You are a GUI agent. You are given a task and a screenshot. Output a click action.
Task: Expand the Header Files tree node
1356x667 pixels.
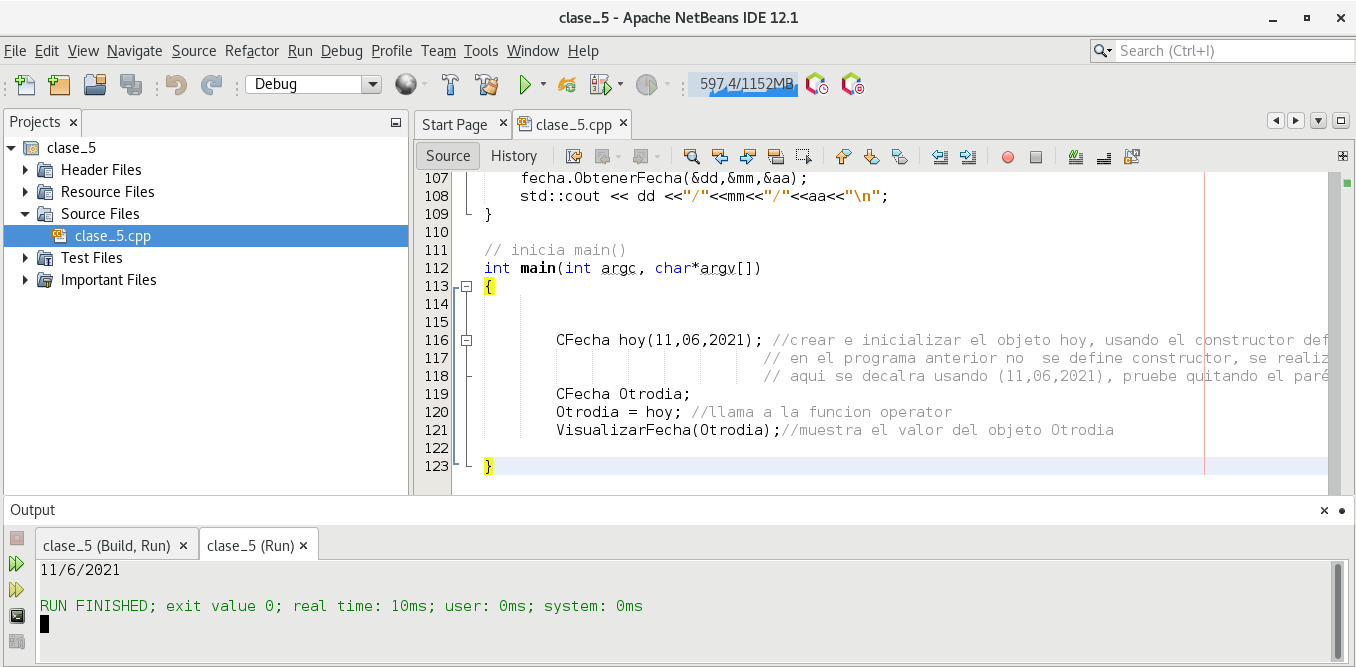click(26, 170)
